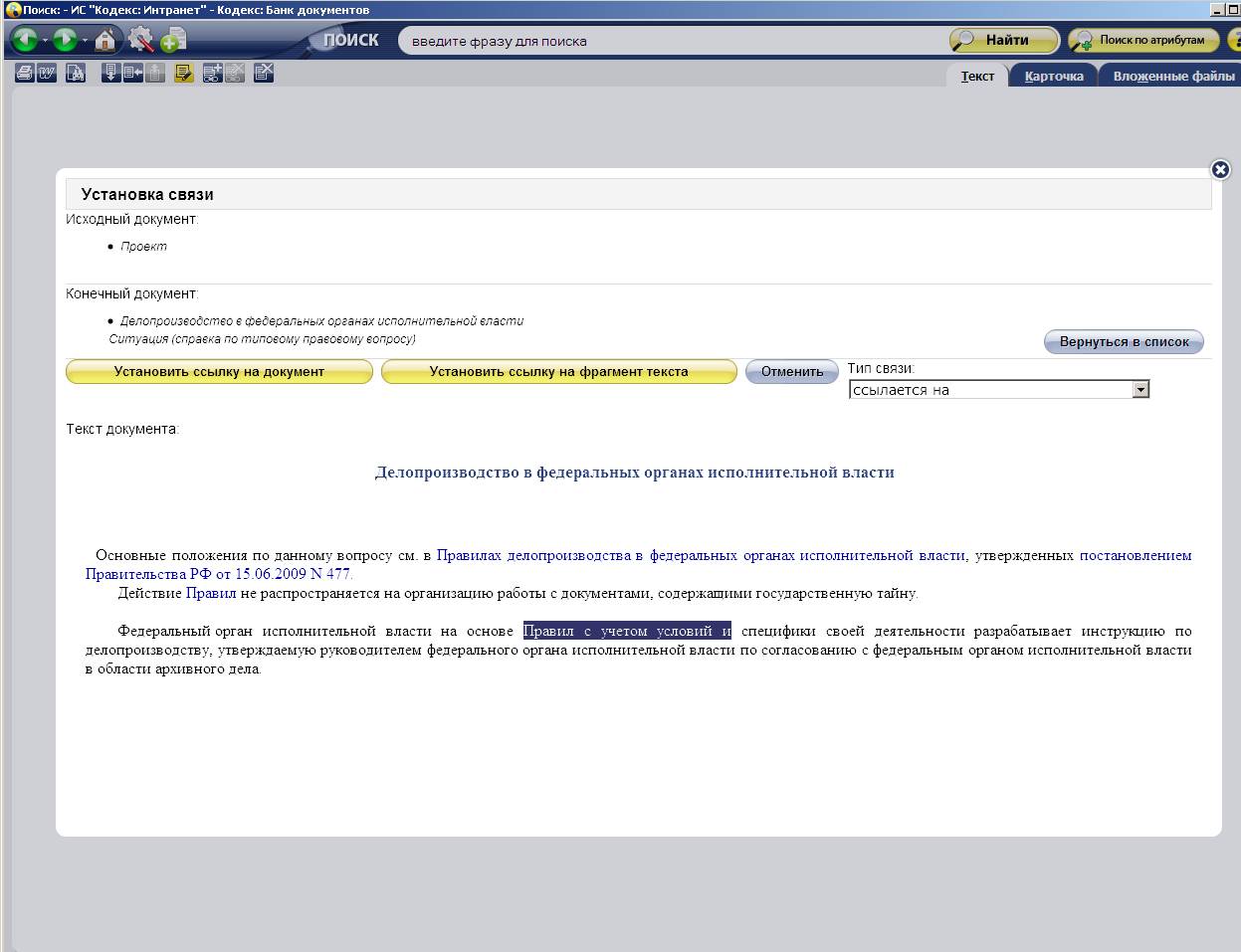Export document to Word icon
The width and height of the screenshot is (1241, 952).
click(47, 73)
